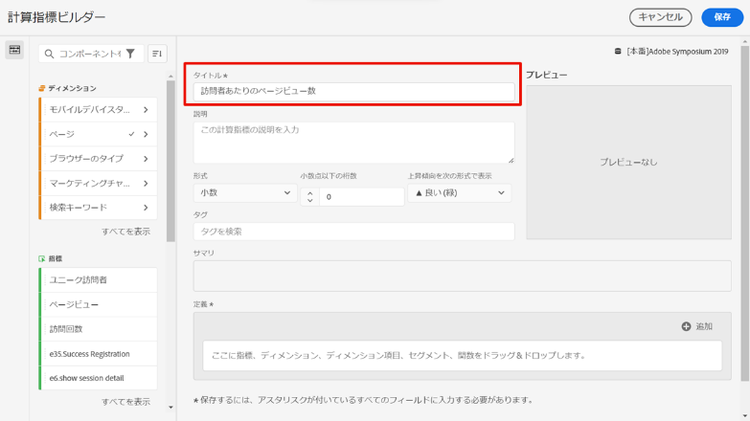Select the ページ dimension with checkmark
This screenshot has height=421, width=750.
coord(90,134)
